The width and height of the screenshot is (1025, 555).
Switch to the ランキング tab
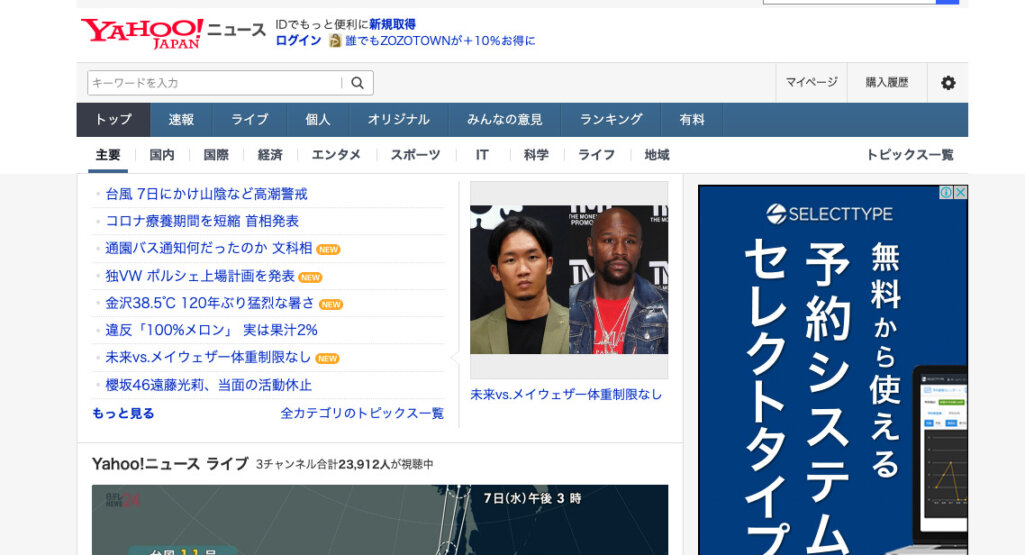(611, 120)
